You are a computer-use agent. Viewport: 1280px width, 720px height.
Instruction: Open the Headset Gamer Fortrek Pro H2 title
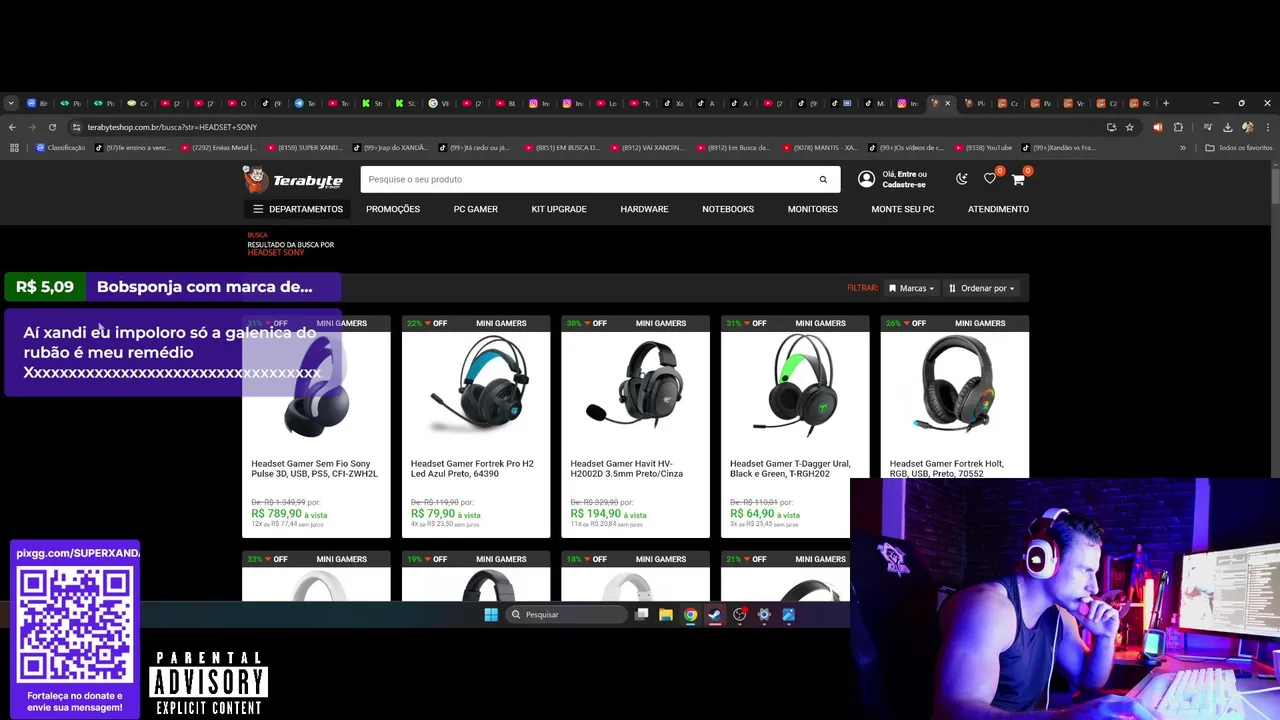pyautogui.click(x=472, y=469)
